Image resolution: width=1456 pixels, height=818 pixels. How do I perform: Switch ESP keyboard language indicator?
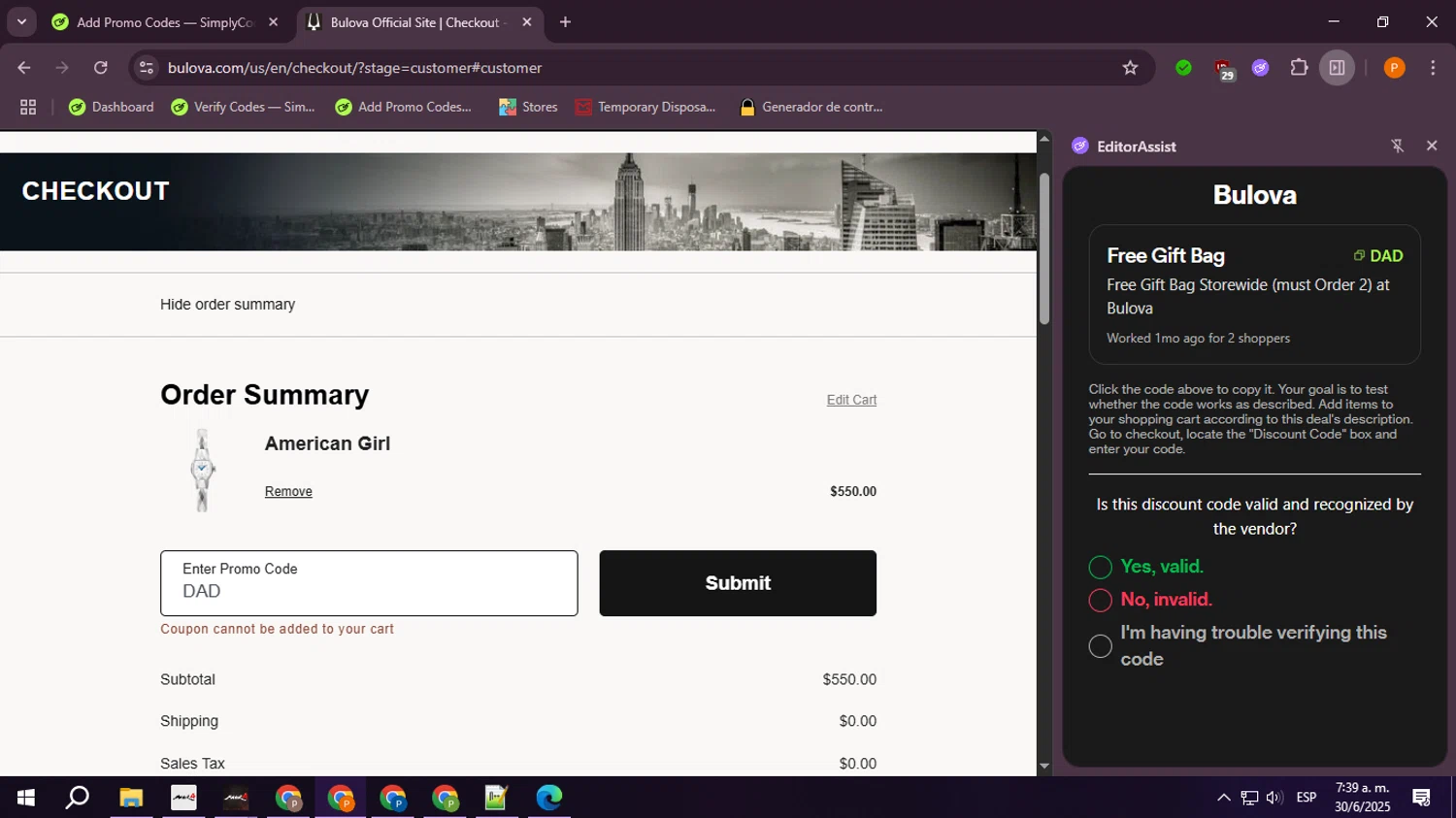tap(1307, 798)
